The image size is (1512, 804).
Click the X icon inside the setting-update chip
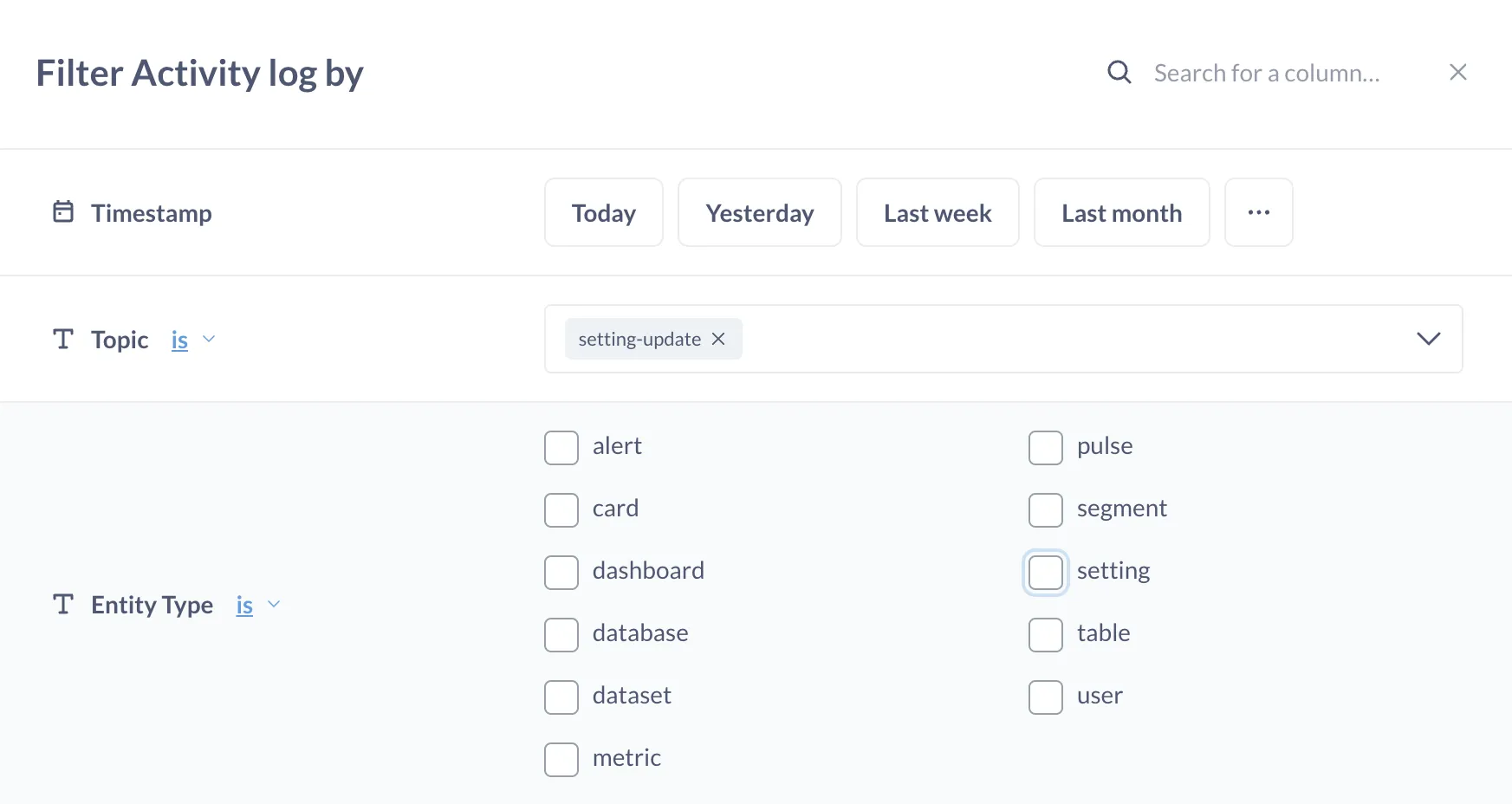point(717,339)
